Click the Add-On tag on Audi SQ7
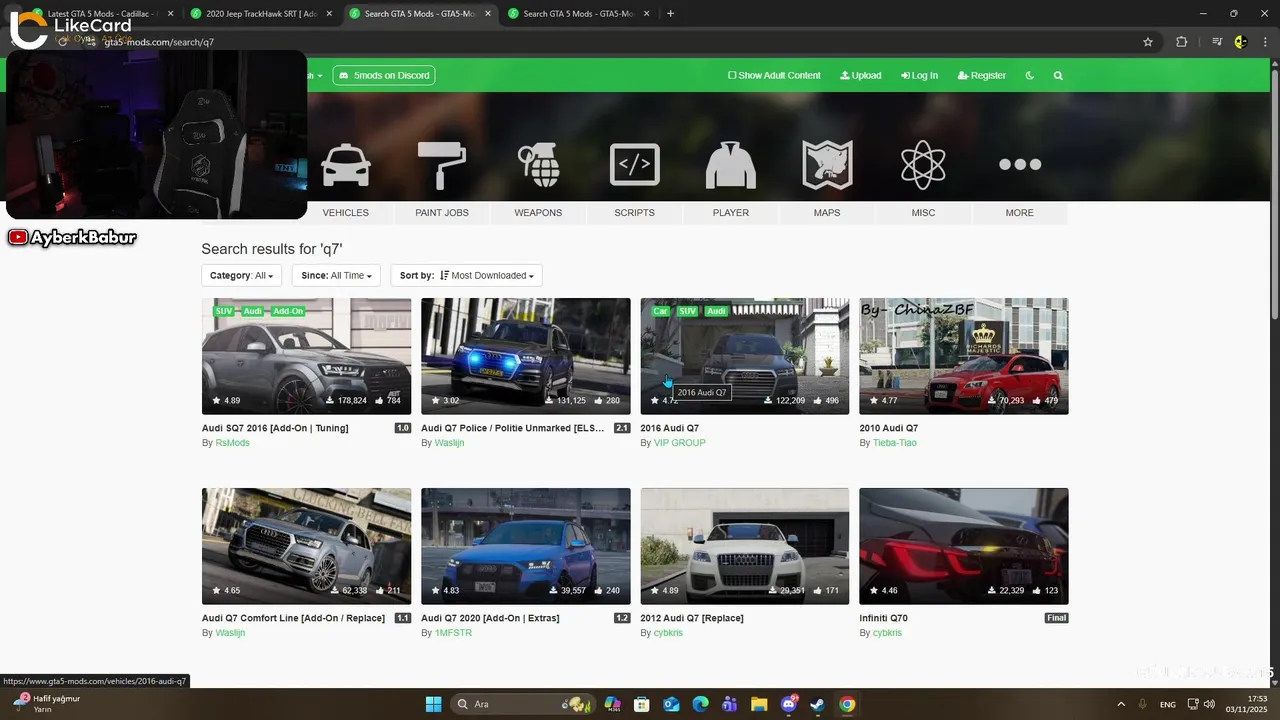This screenshot has width=1280, height=720. 288,311
